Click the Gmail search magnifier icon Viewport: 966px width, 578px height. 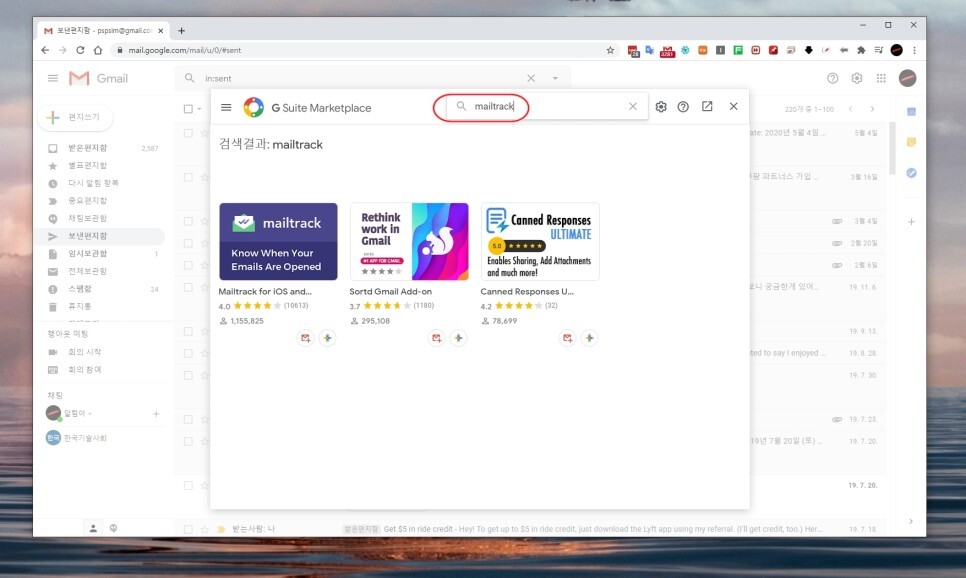(x=190, y=78)
